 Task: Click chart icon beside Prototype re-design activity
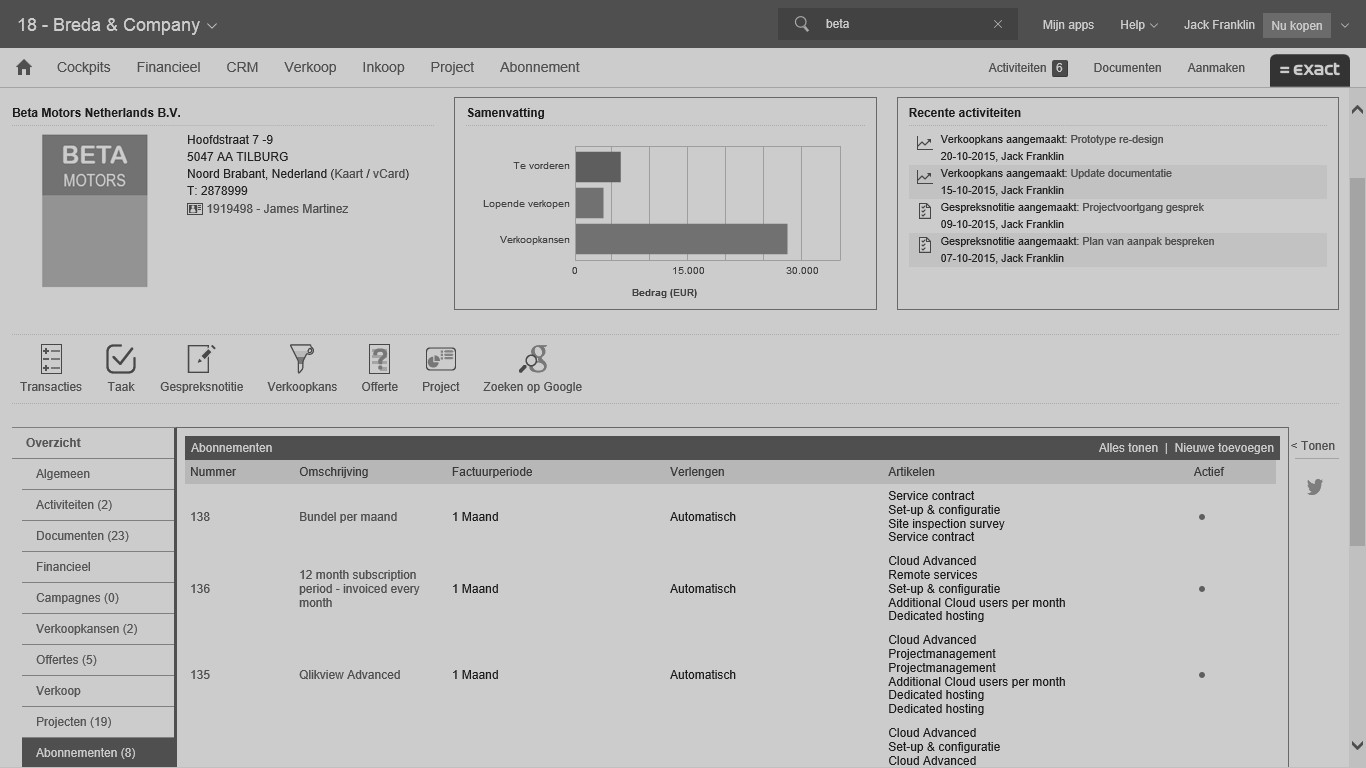tap(924, 144)
